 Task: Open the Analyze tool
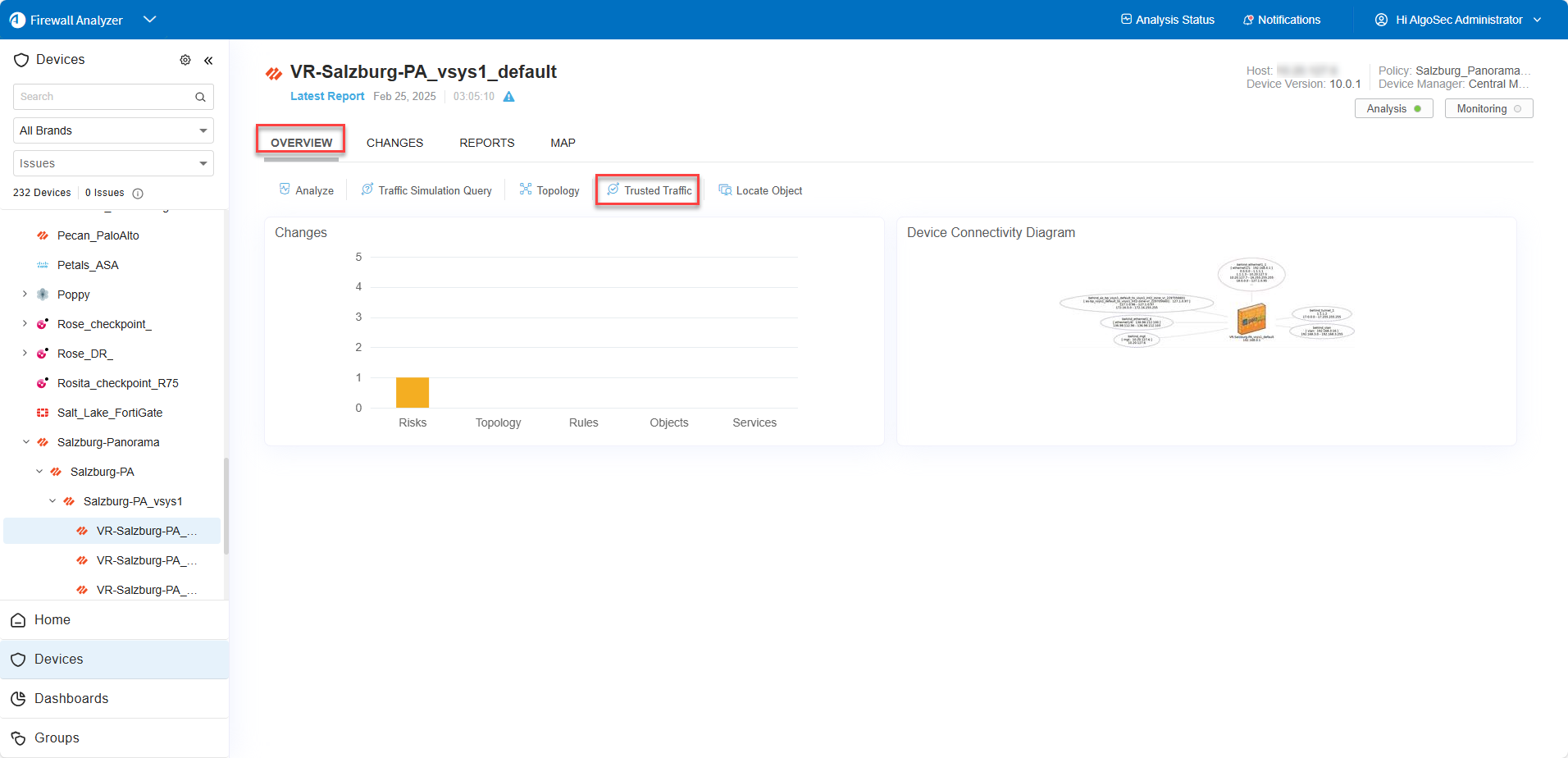click(x=307, y=190)
